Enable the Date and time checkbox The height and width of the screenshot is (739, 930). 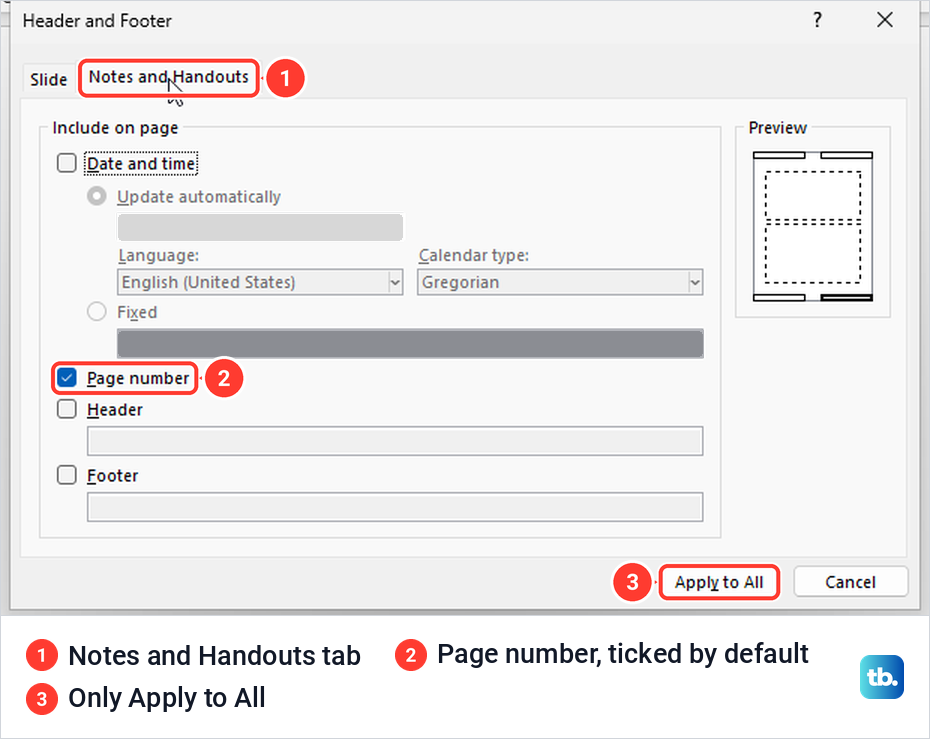[x=66, y=163]
